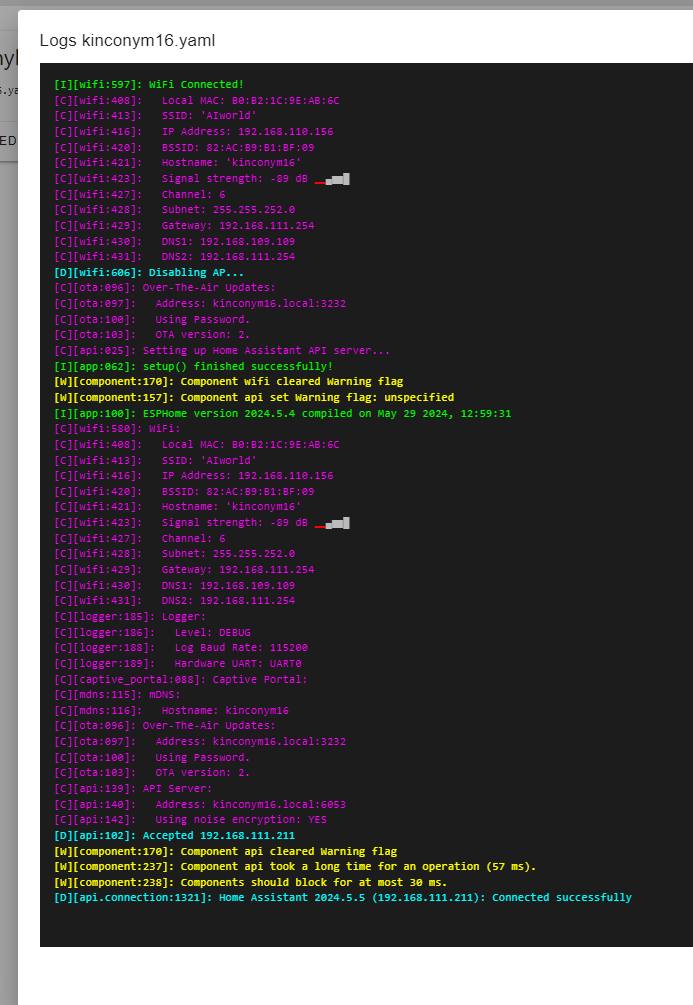Click the second signal strength bars icon
The image size is (693, 1005).
click(x=332, y=523)
